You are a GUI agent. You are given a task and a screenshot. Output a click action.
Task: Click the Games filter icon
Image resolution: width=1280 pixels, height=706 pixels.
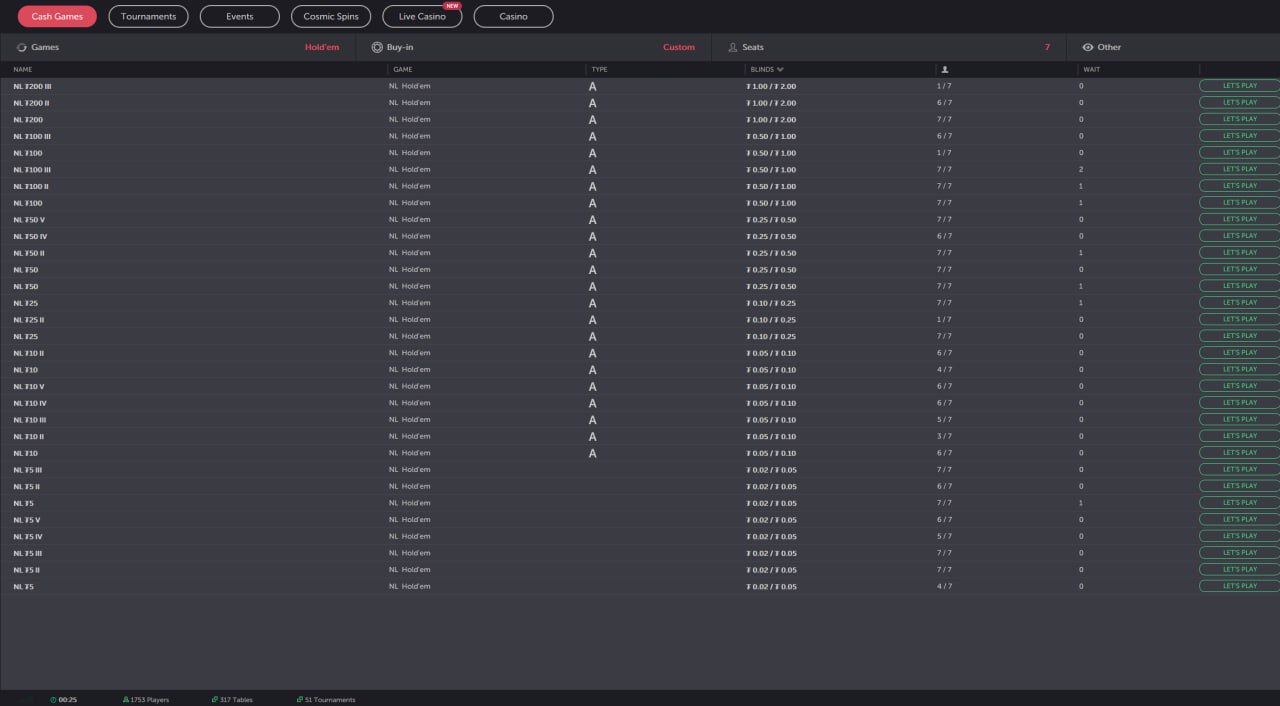pos(22,47)
